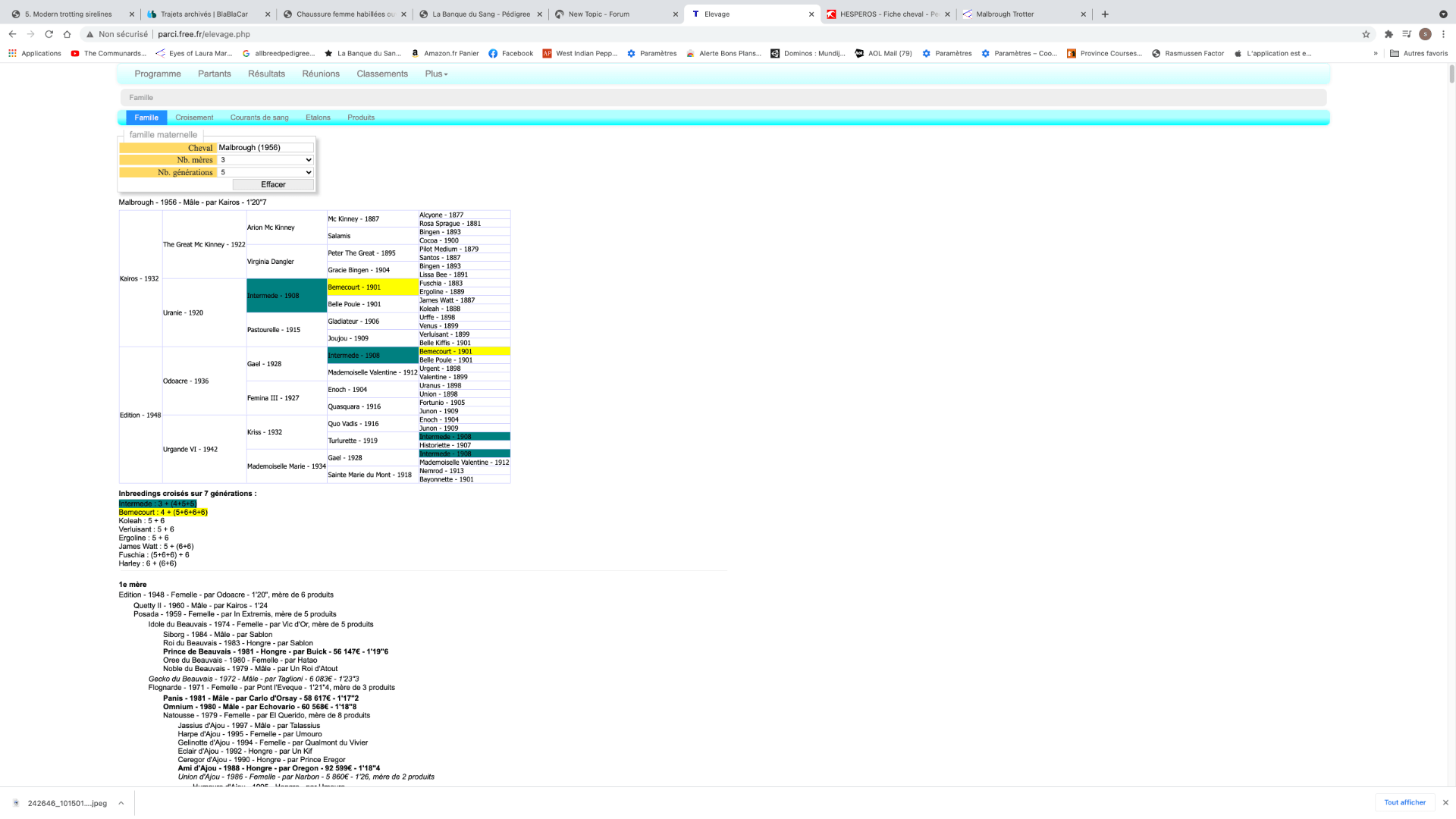Image resolution: width=1456 pixels, height=819 pixels.
Task: Click The Great Mc Kinney - 1922
Action: coord(204,245)
